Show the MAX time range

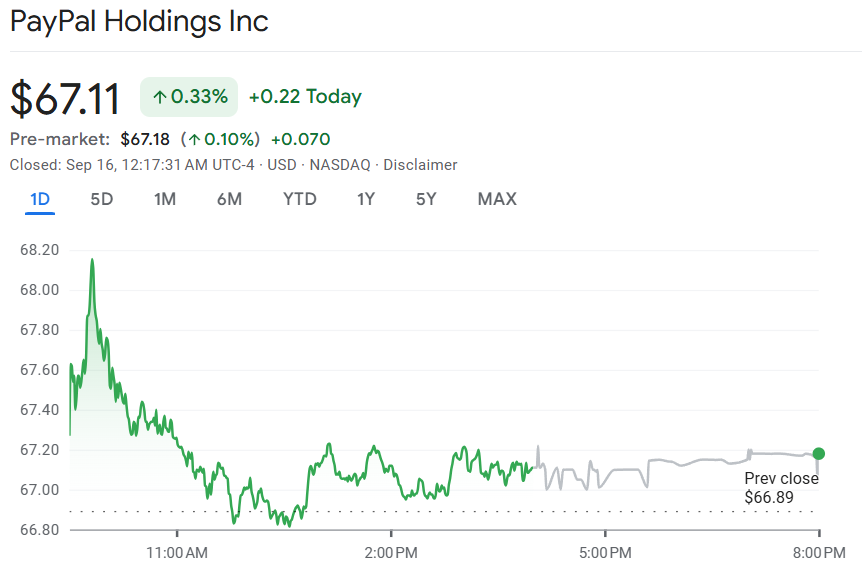(x=497, y=199)
